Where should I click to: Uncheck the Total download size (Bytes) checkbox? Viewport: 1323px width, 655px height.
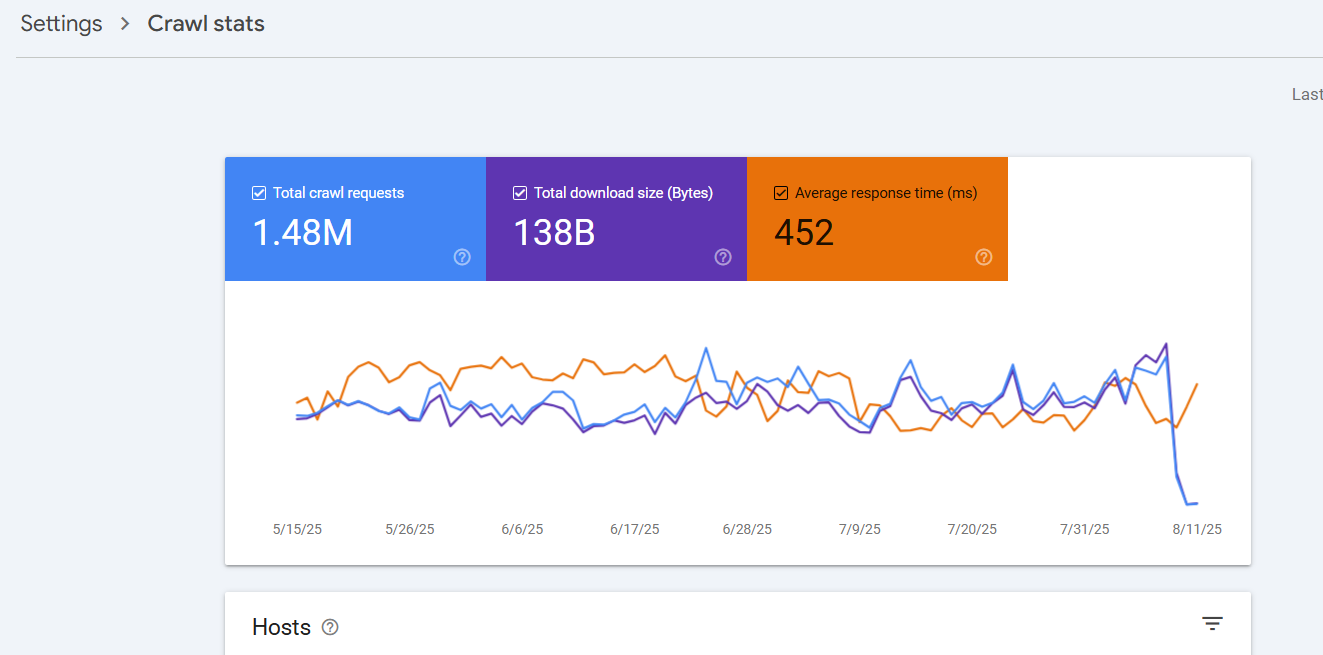click(x=520, y=193)
